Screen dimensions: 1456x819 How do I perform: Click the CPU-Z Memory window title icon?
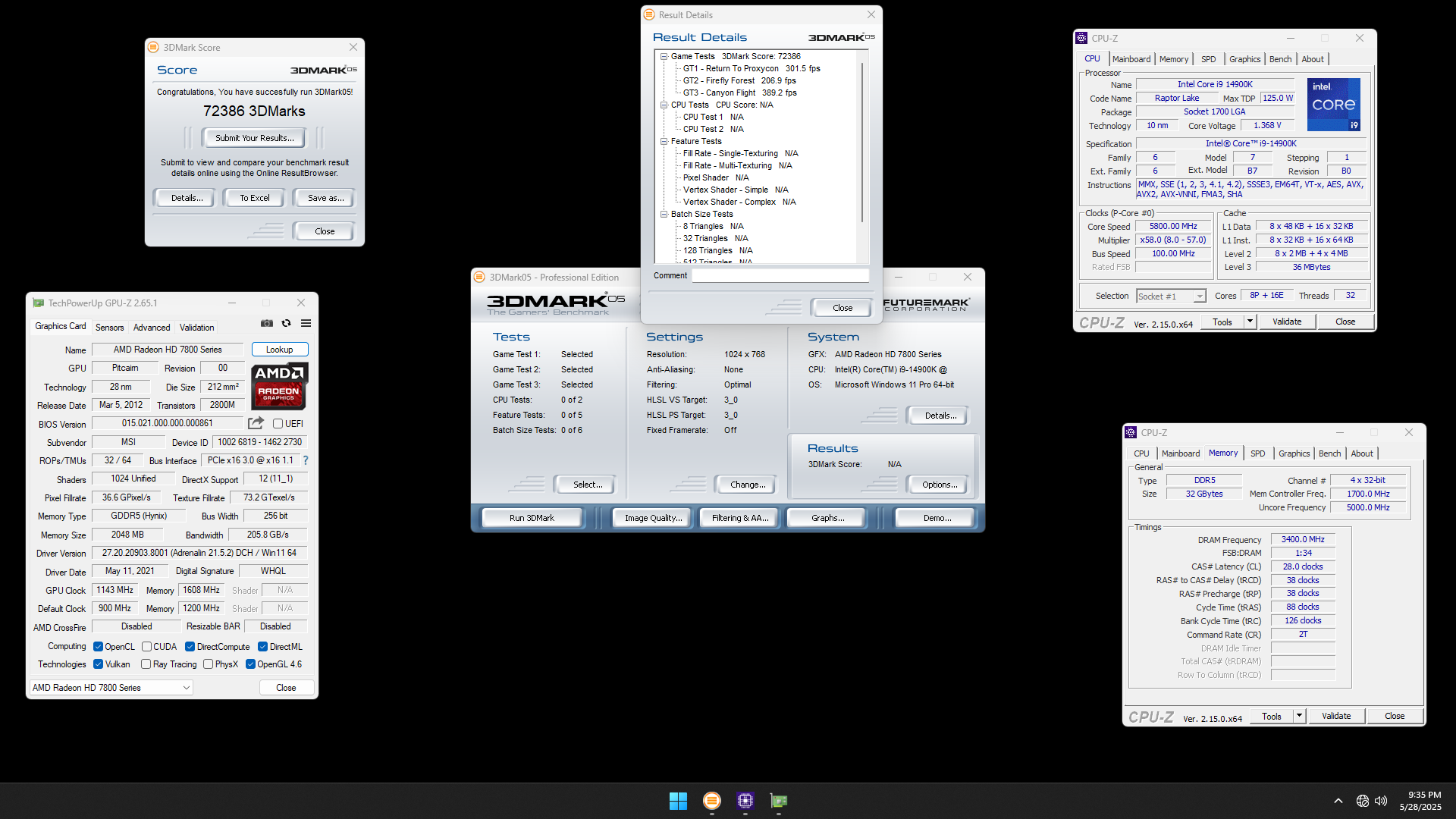point(1131,432)
